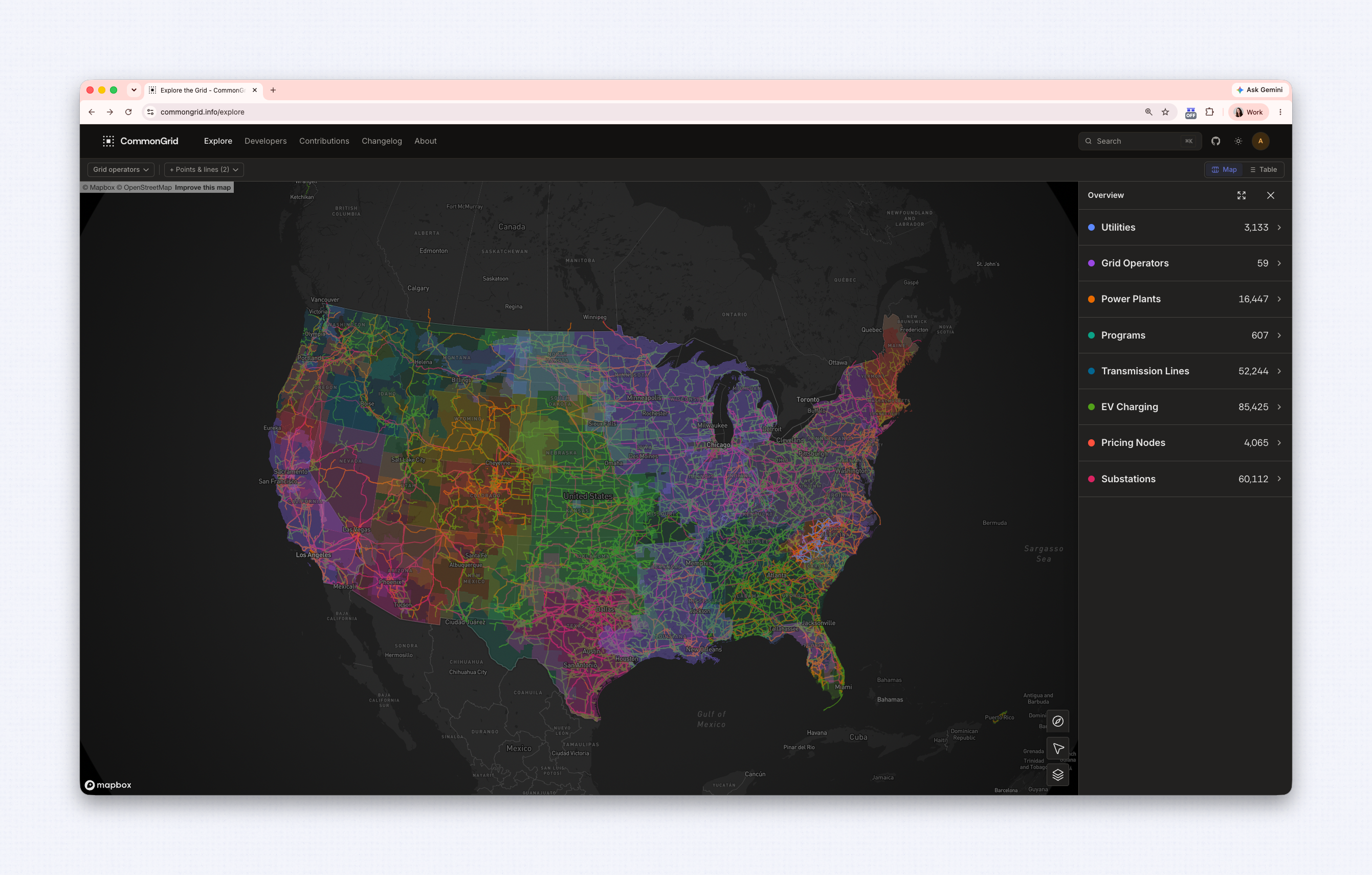This screenshot has width=1372, height=875.
Task: Open the Changelog page
Action: click(x=382, y=141)
